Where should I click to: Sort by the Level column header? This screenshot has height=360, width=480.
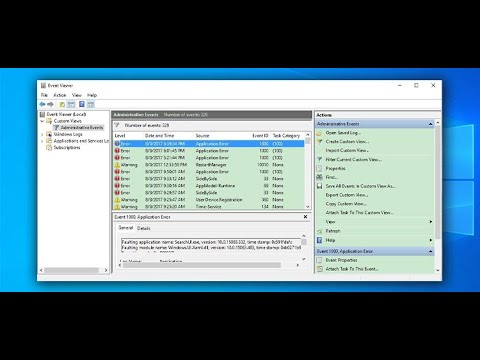point(128,136)
